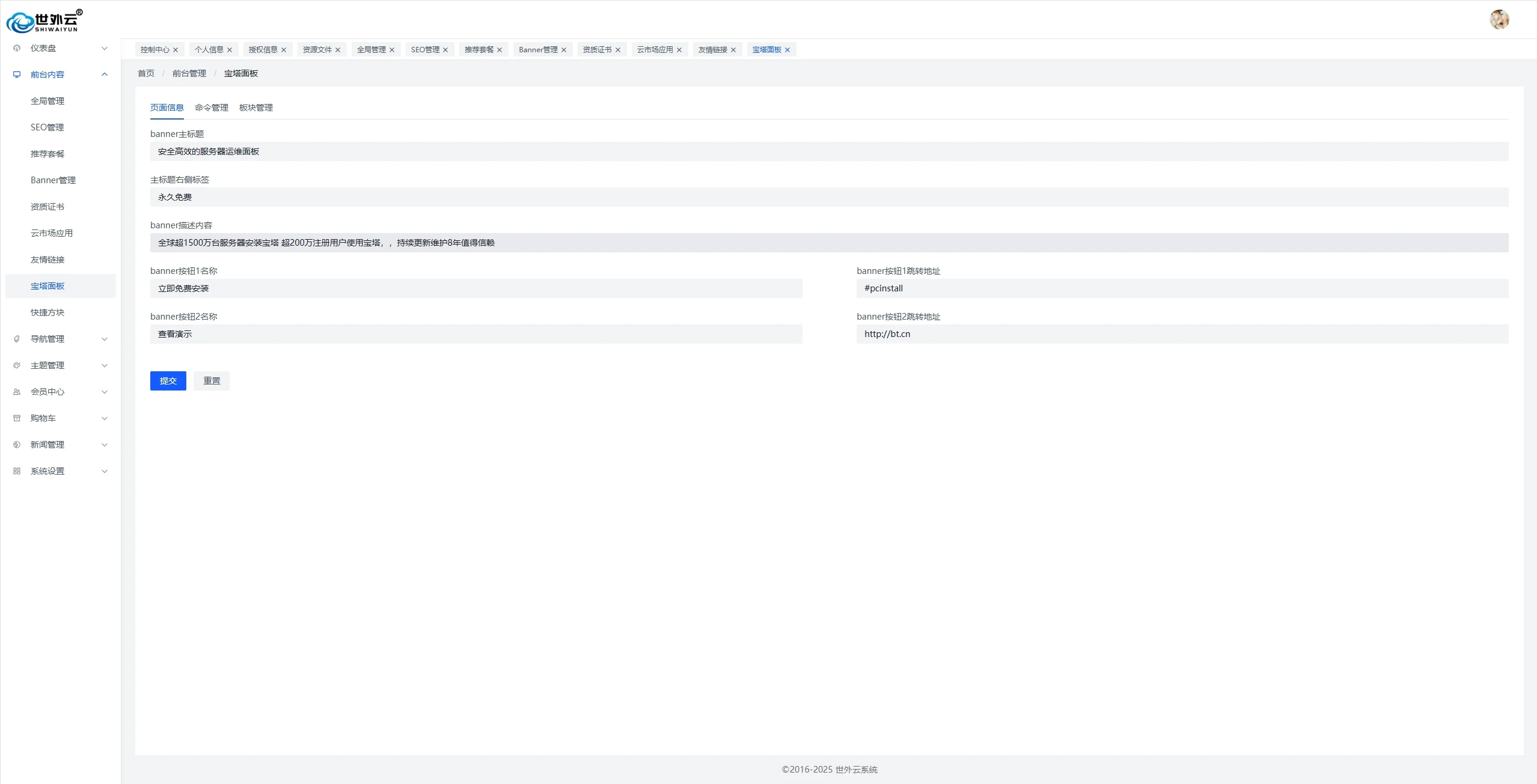
Task: Switch to the 板块管理 tab
Action: (256, 108)
